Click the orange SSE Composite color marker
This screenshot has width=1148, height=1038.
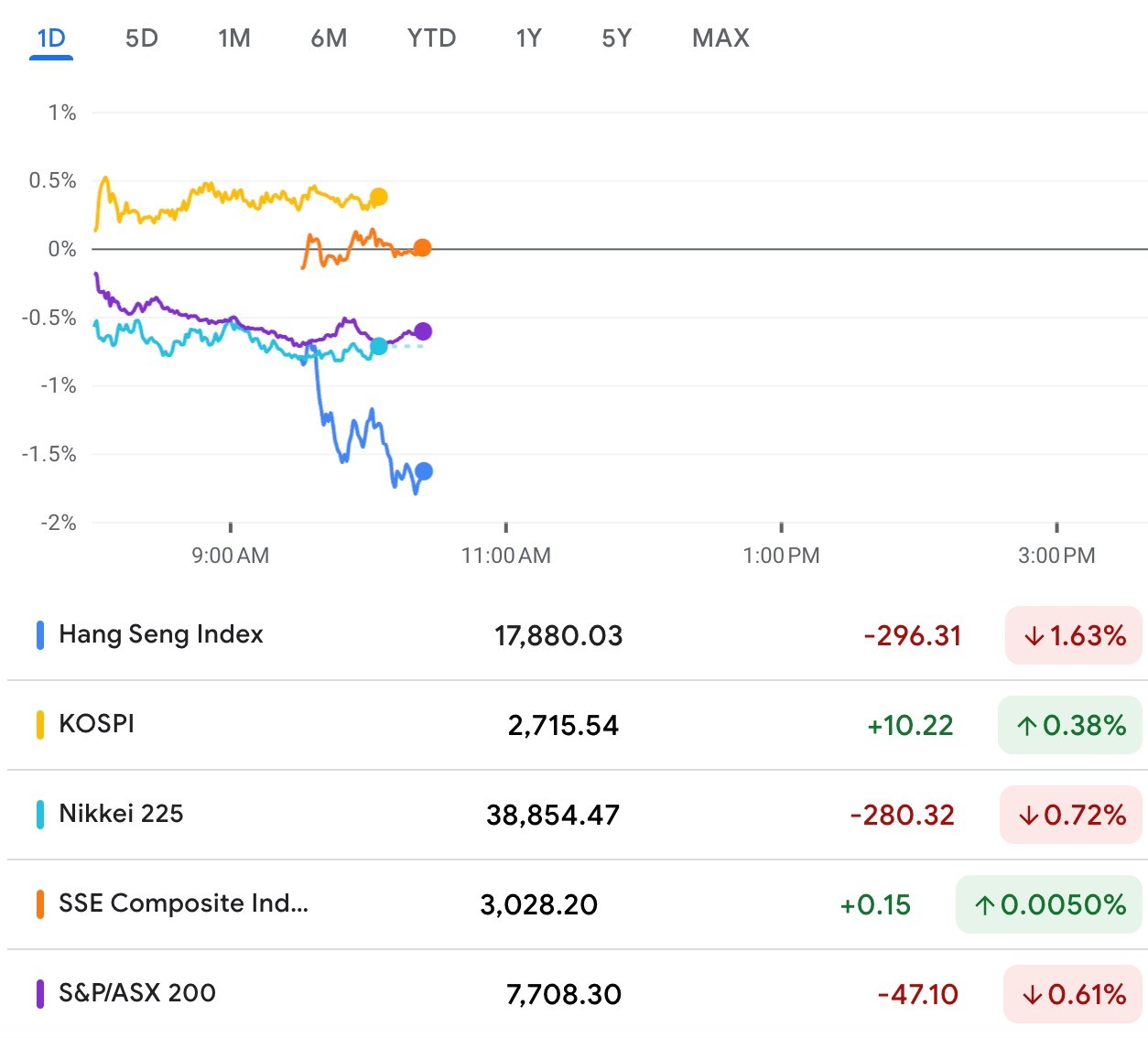point(40,904)
